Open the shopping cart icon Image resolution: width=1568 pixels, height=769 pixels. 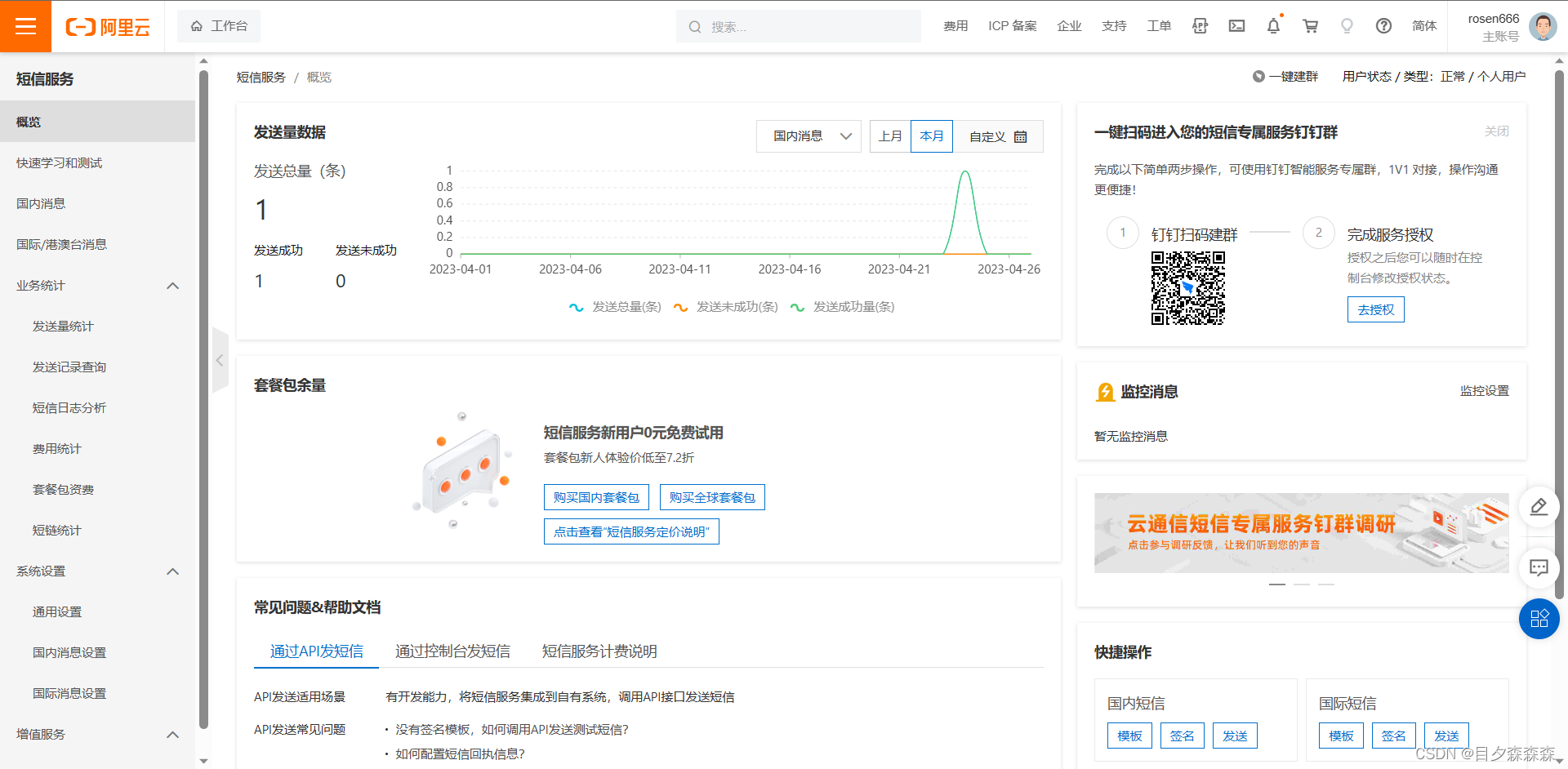coord(1310,26)
